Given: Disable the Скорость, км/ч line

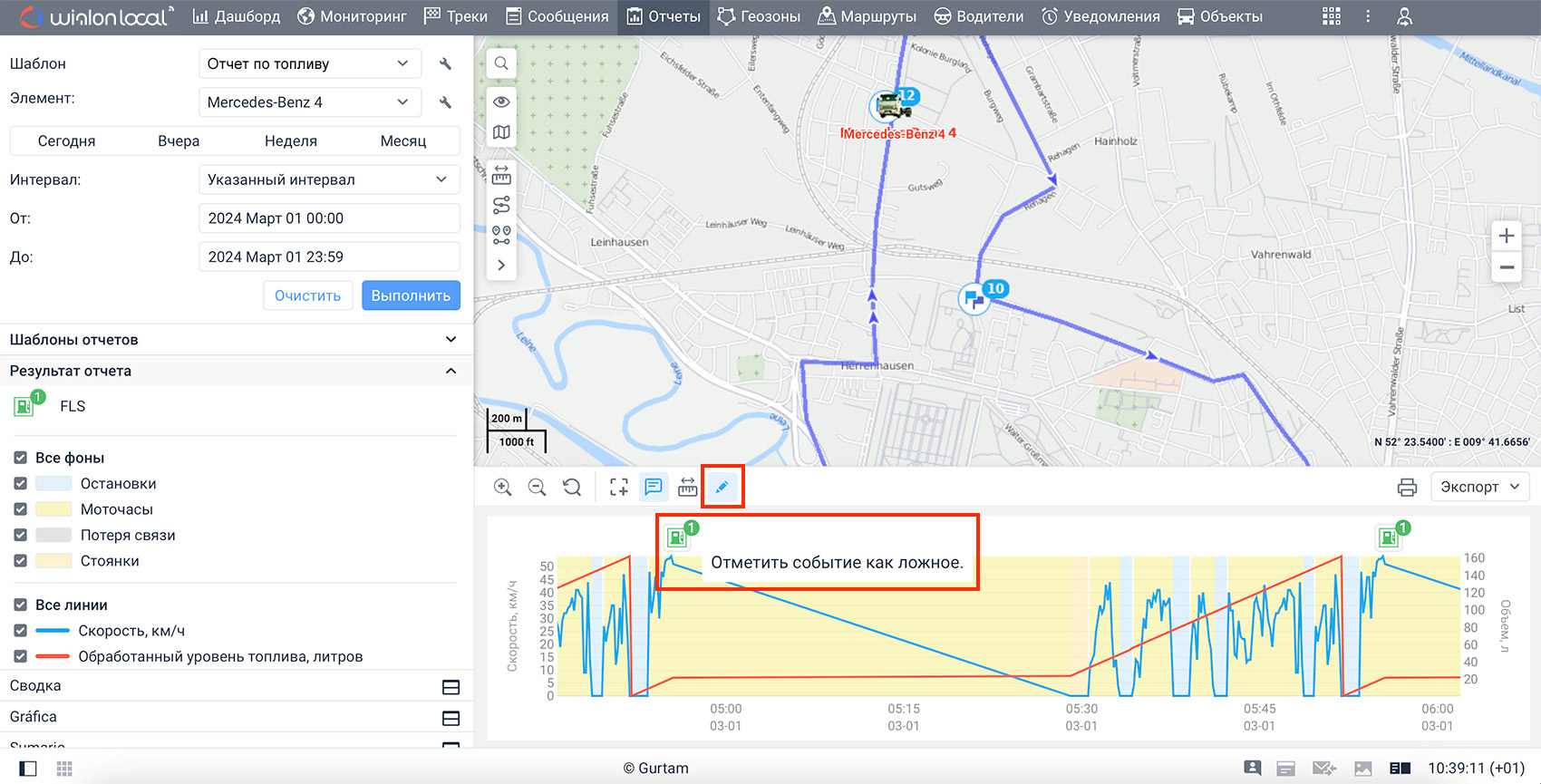Looking at the screenshot, I should coord(21,631).
